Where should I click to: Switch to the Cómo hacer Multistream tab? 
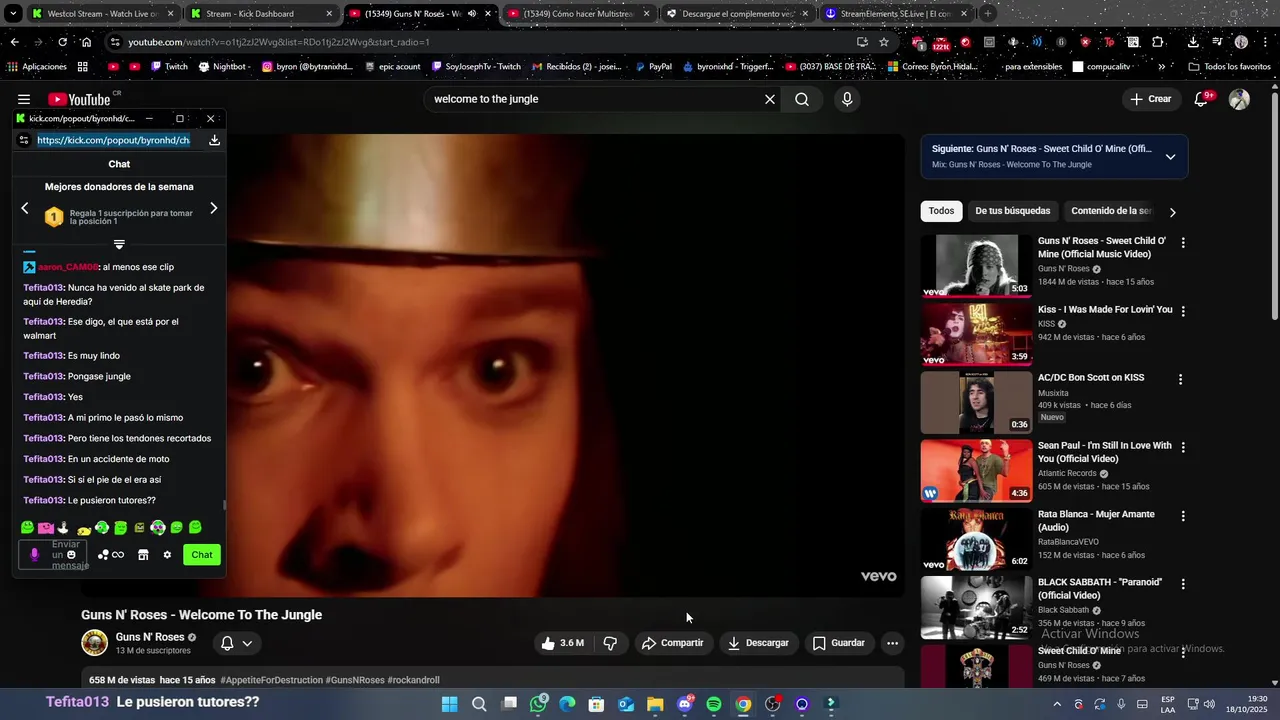(x=579, y=14)
